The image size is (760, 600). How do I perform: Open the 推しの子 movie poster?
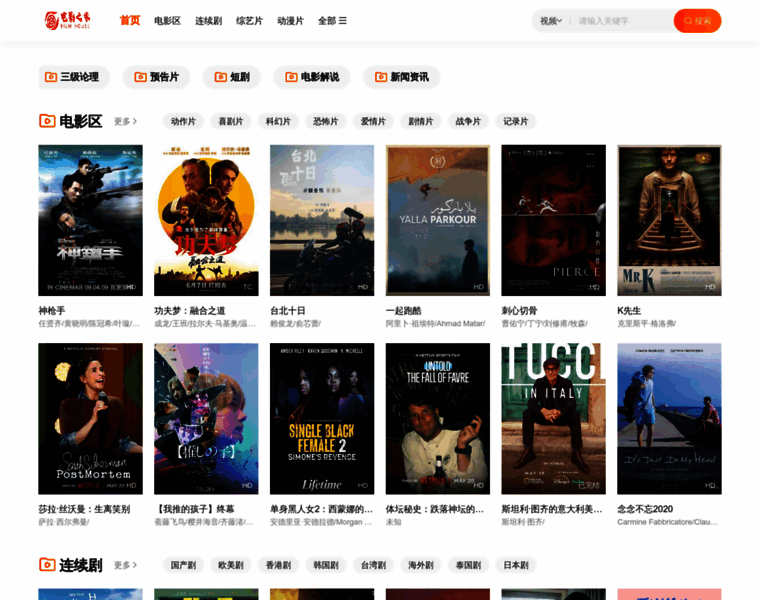pos(206,419)
